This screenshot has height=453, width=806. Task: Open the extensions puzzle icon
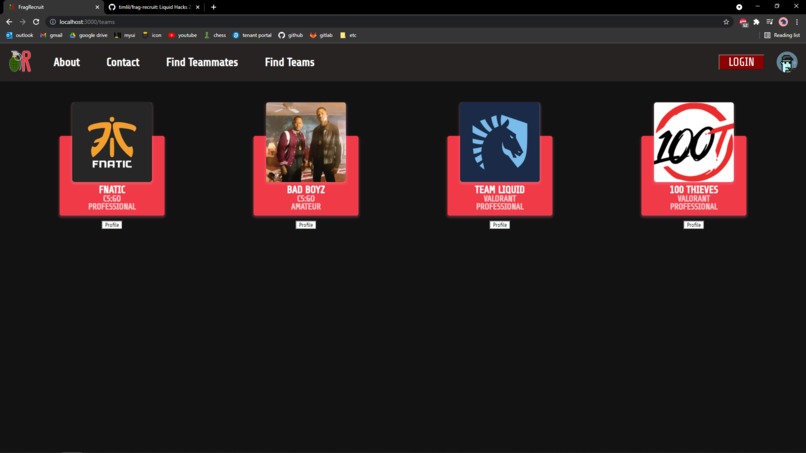click(x=756, y=22)
